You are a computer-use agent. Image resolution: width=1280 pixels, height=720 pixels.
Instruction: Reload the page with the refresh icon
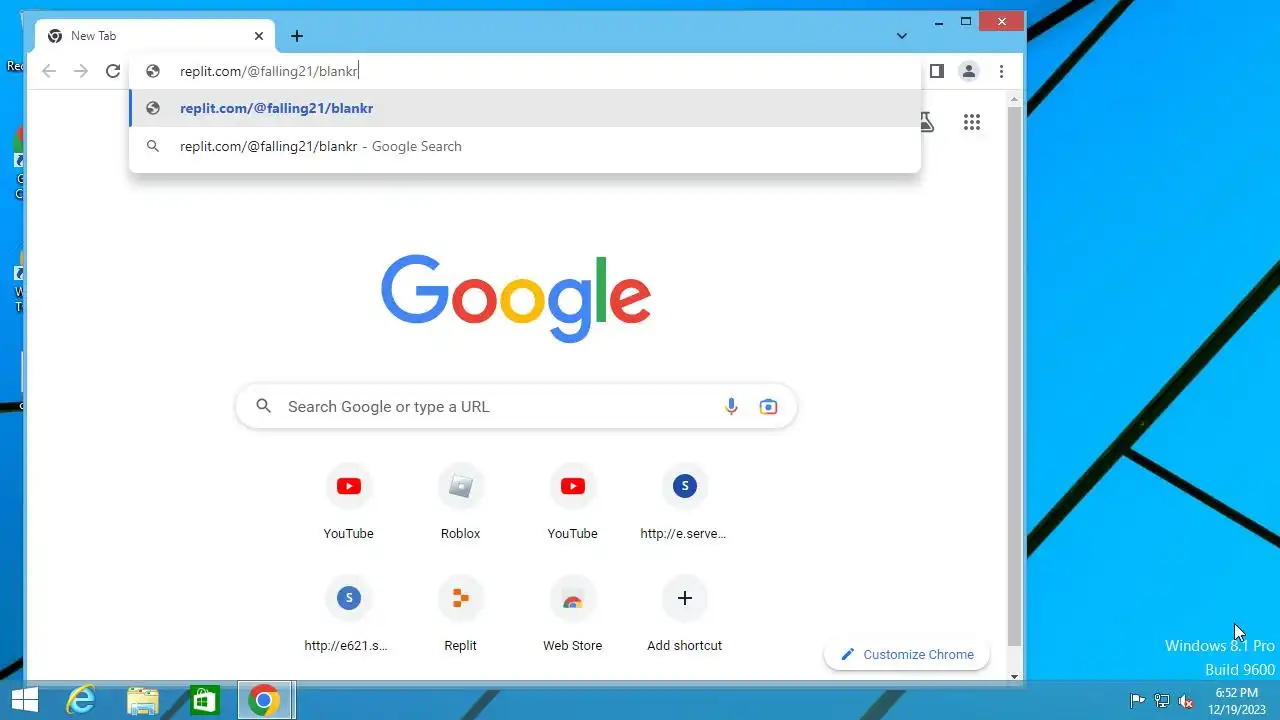(113, 71)
